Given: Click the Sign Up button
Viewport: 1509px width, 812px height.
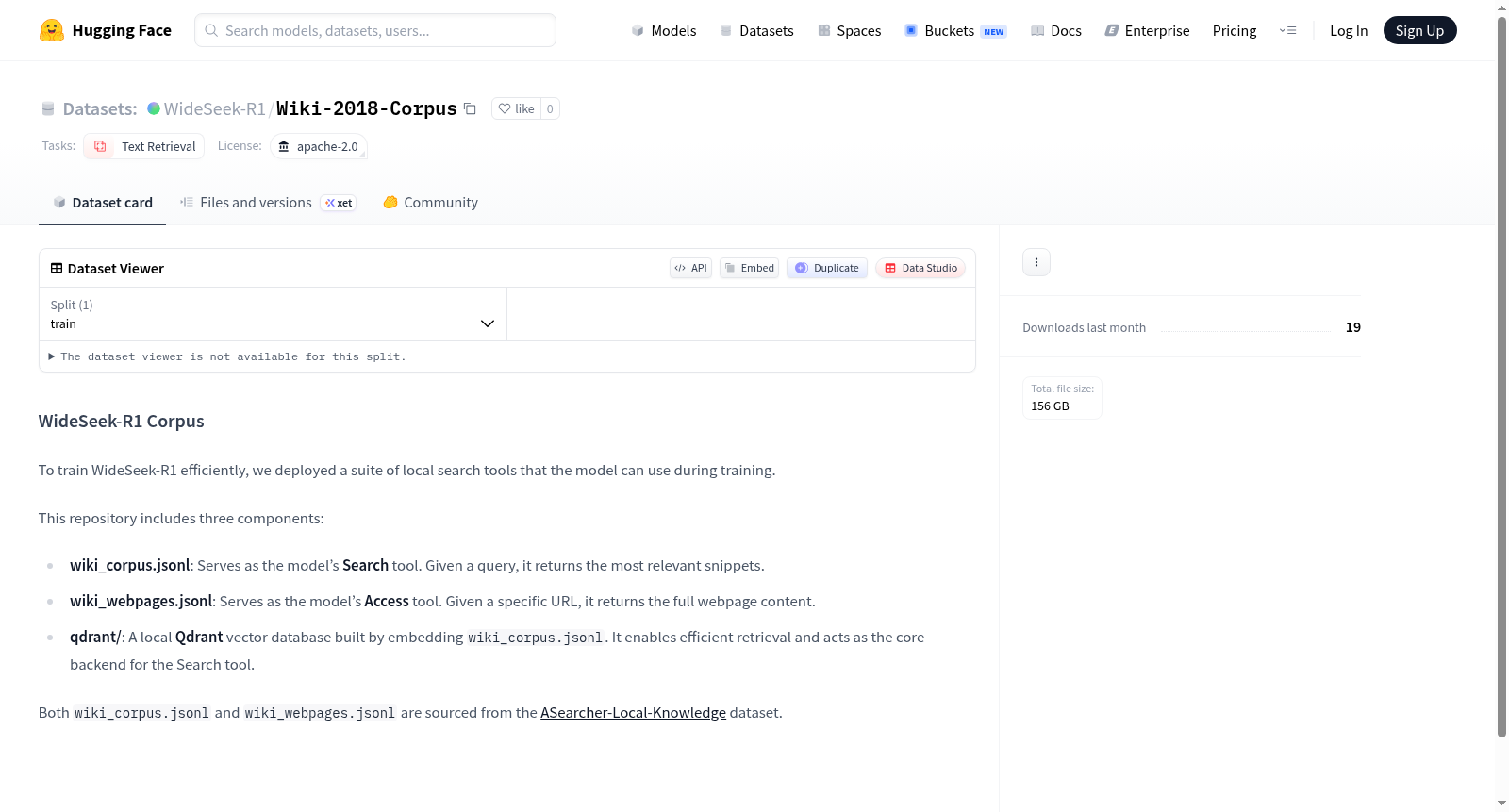Looking at the screenshot, I should 1419,31.
